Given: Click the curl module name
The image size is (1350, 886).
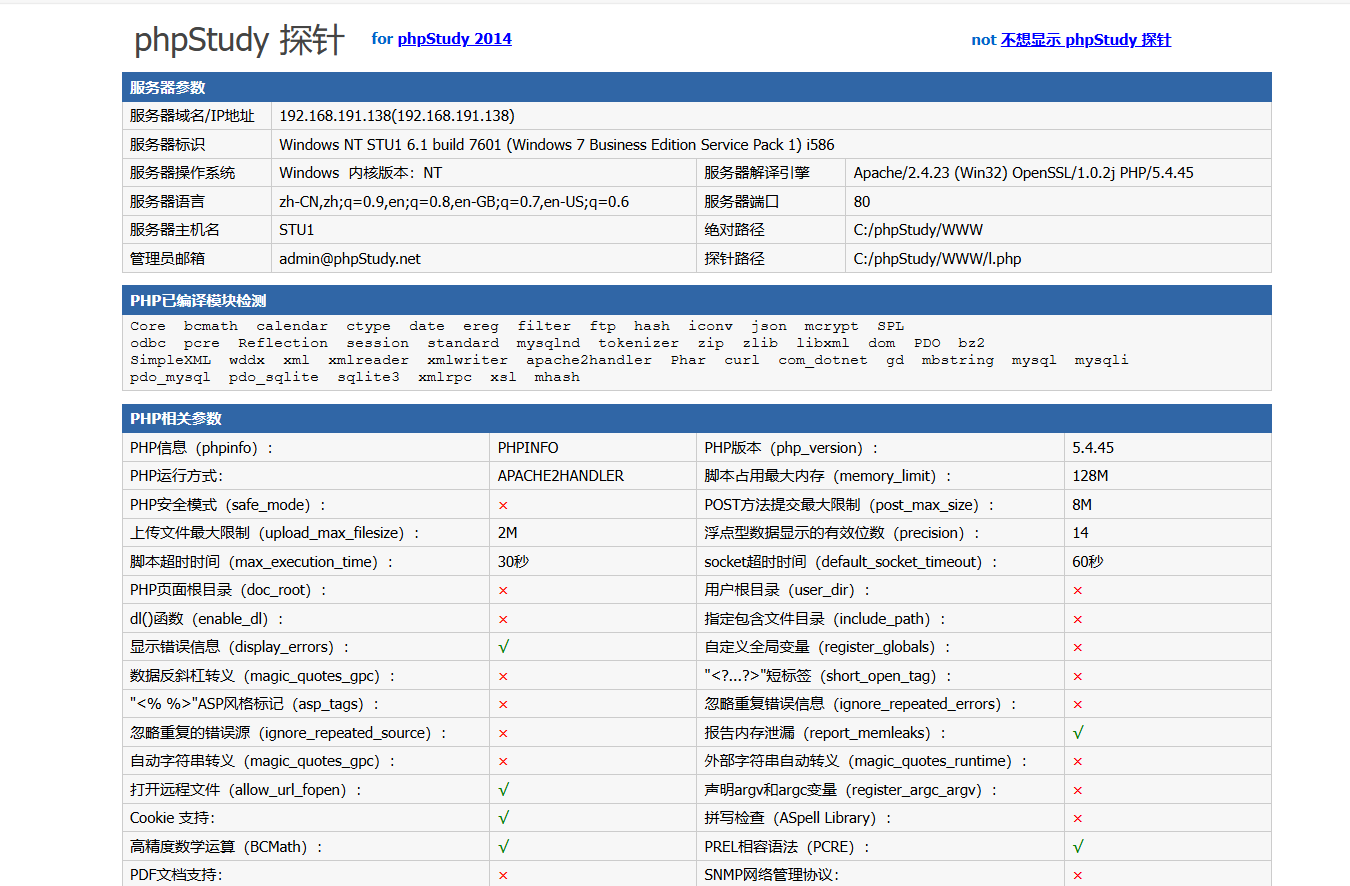Looking at the screenshot, I should tap(742, 360).
